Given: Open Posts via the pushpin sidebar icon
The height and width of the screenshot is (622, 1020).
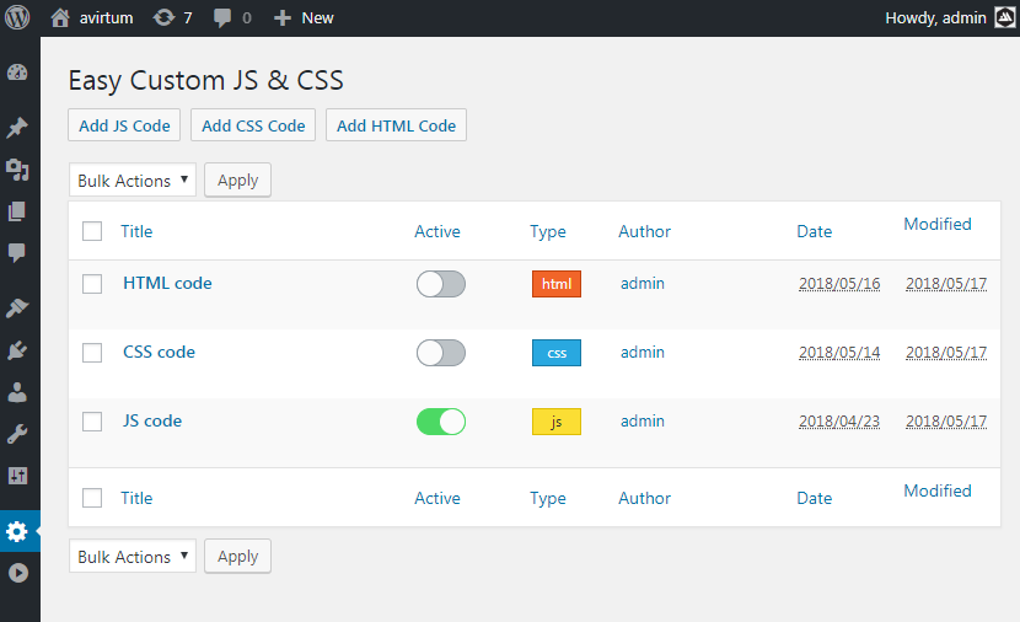Looking at the screenshot, I should point(17,128).
